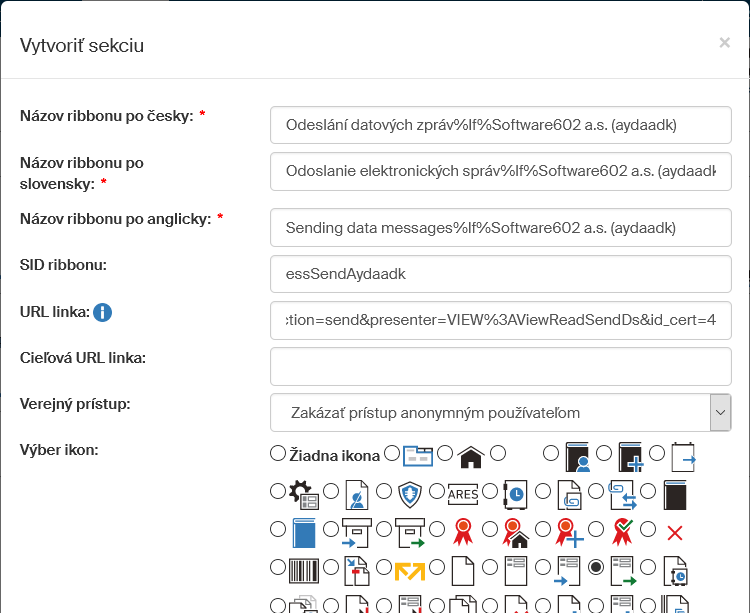This screenshot has width=750, height=613.
Task: Click the Názov ribbonu po česky field
Action: pos(500,126)
